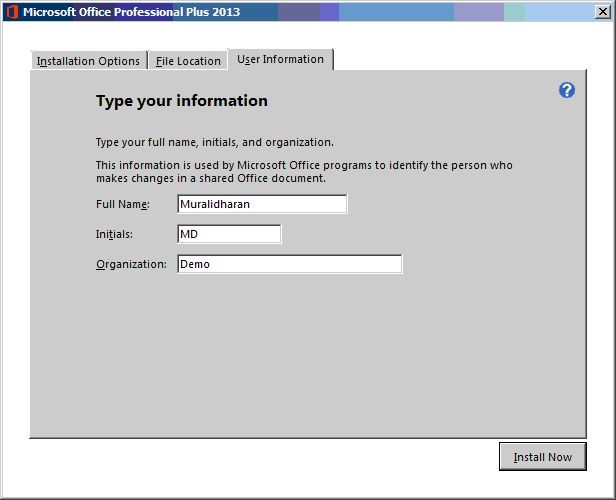Screen dimensions: 616x500
Task: Focus the Full Name field containing Muralidharan
Action: pyautogui.click(x=262, y=204)
